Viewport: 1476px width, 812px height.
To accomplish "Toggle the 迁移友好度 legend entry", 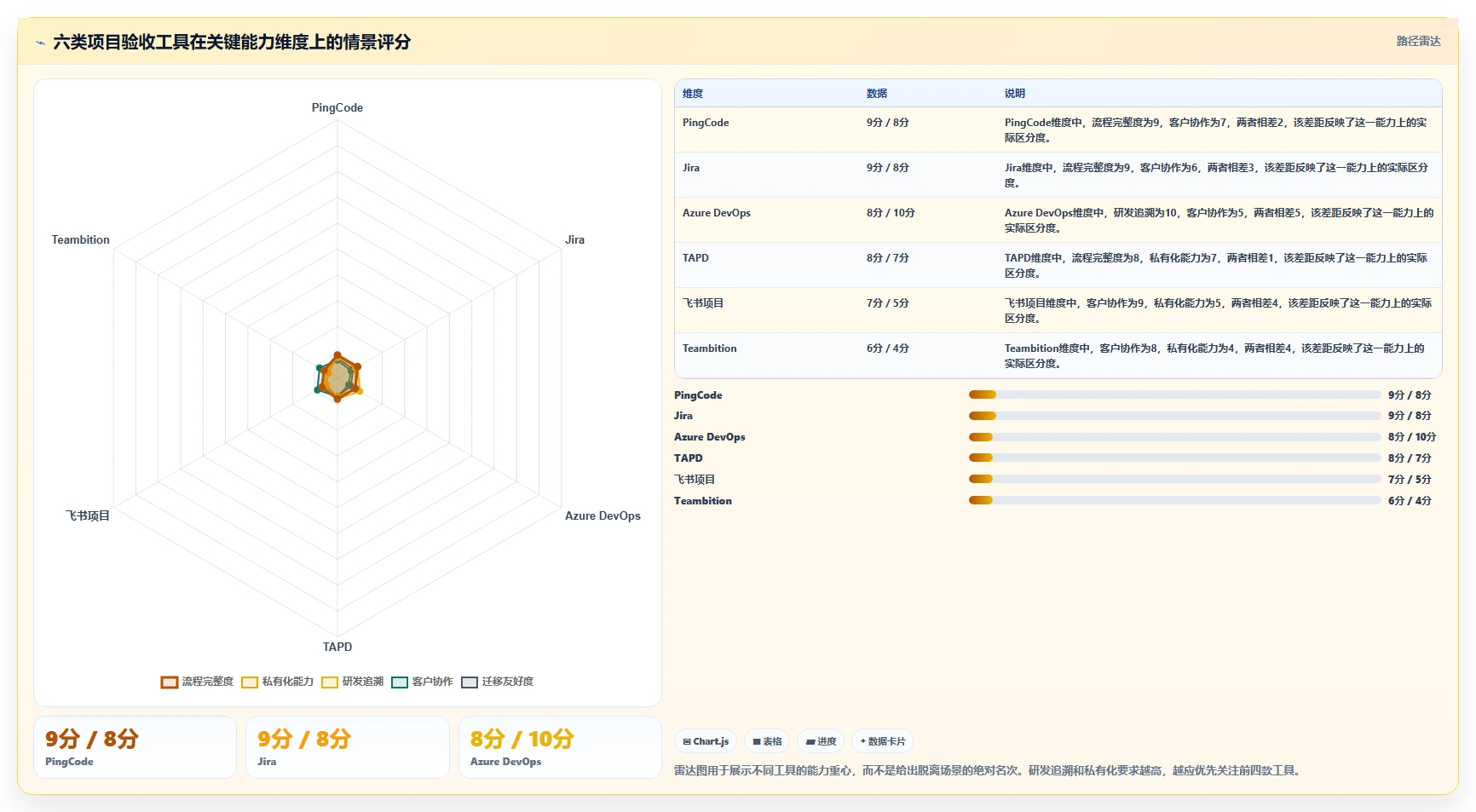I will pyautogui.click(x=498, y=682).
